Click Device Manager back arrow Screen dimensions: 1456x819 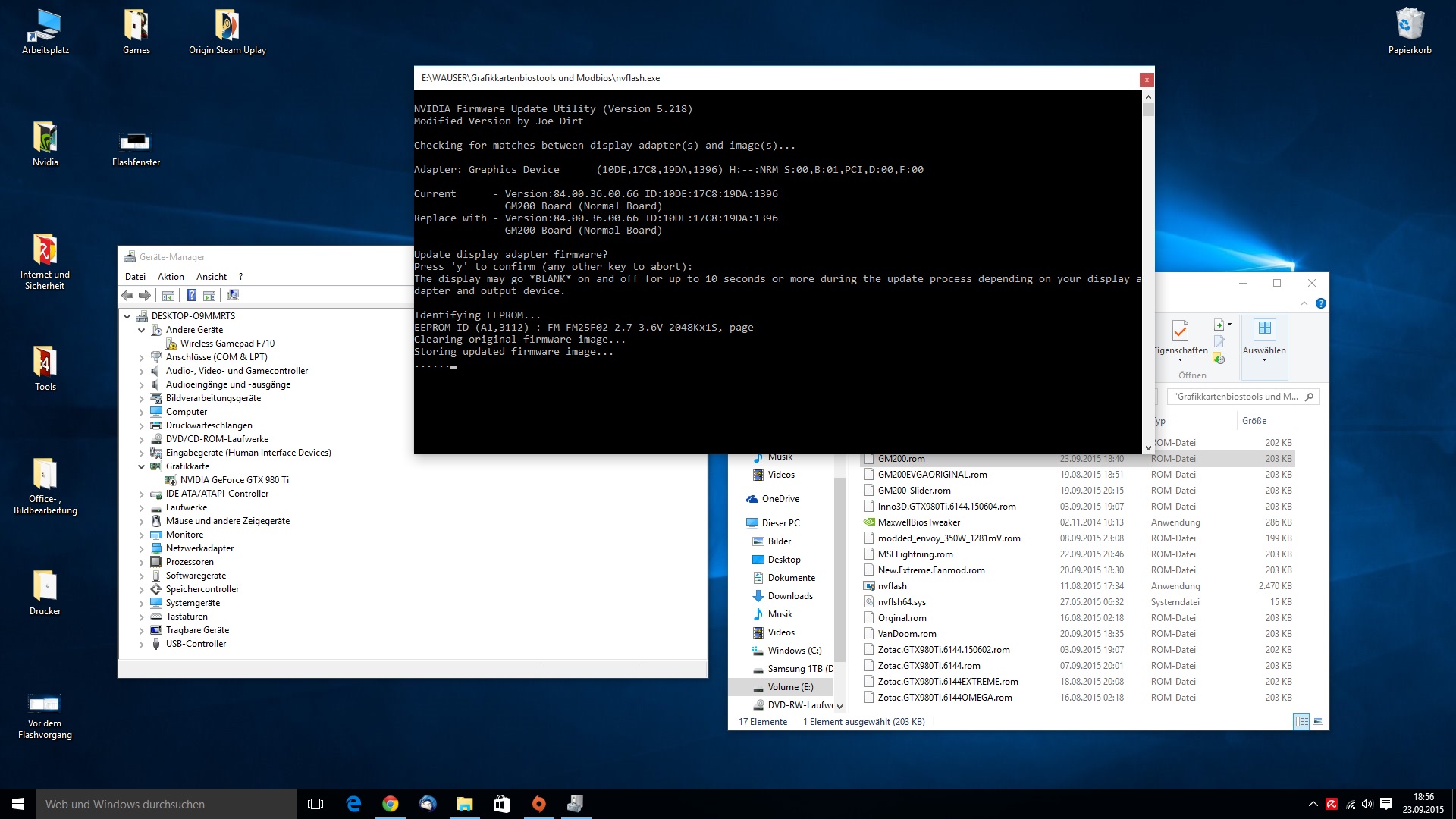coord(127,295)
